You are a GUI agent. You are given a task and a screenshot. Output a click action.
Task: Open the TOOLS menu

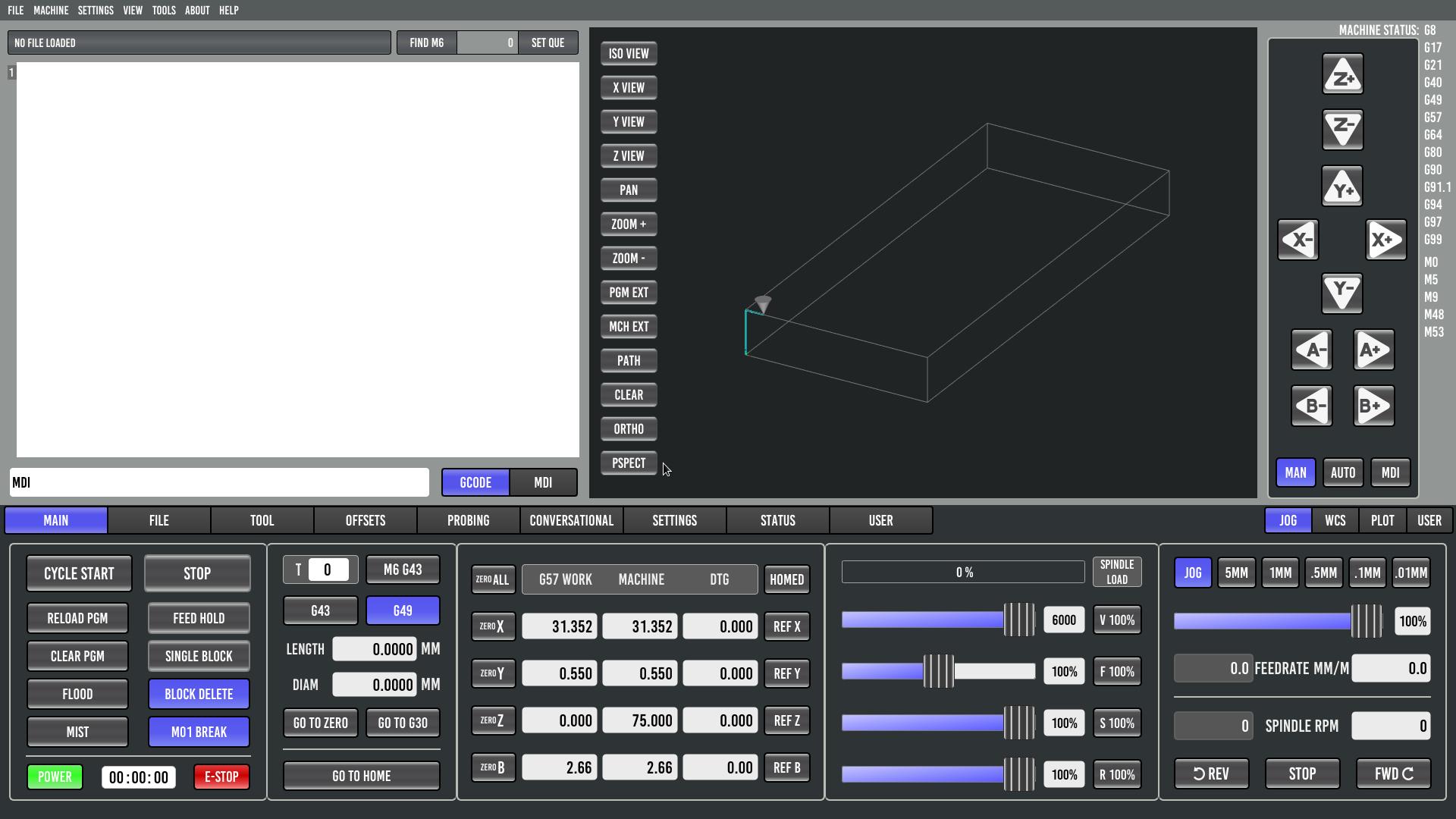coord(163,11)
